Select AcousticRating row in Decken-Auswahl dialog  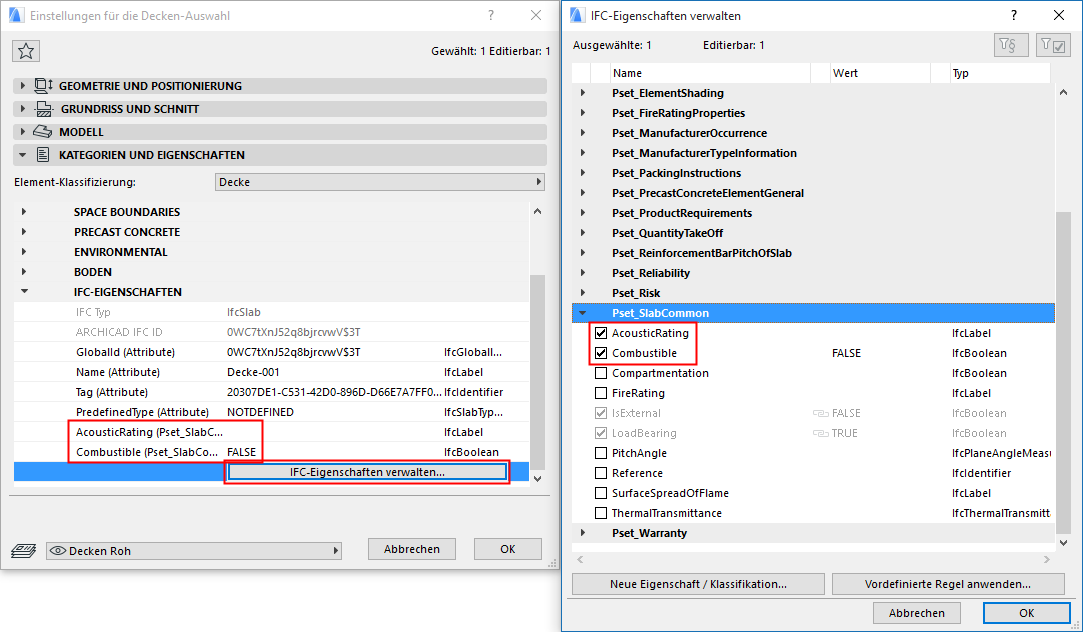[271, 432]
